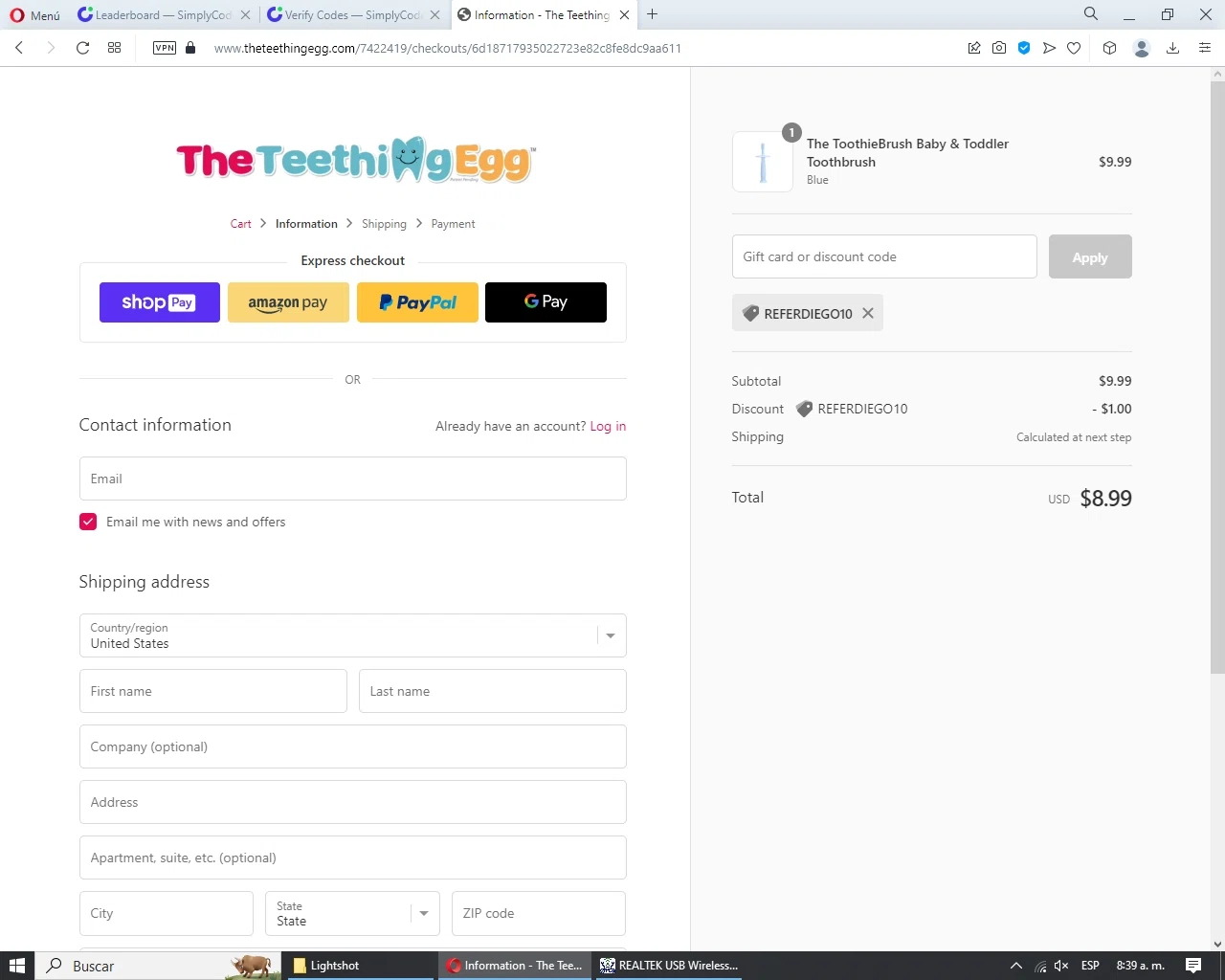This screenshot has height=980, width=1225.
Task: Focus Gift card or discount code field
Action: tap(884, 256)
